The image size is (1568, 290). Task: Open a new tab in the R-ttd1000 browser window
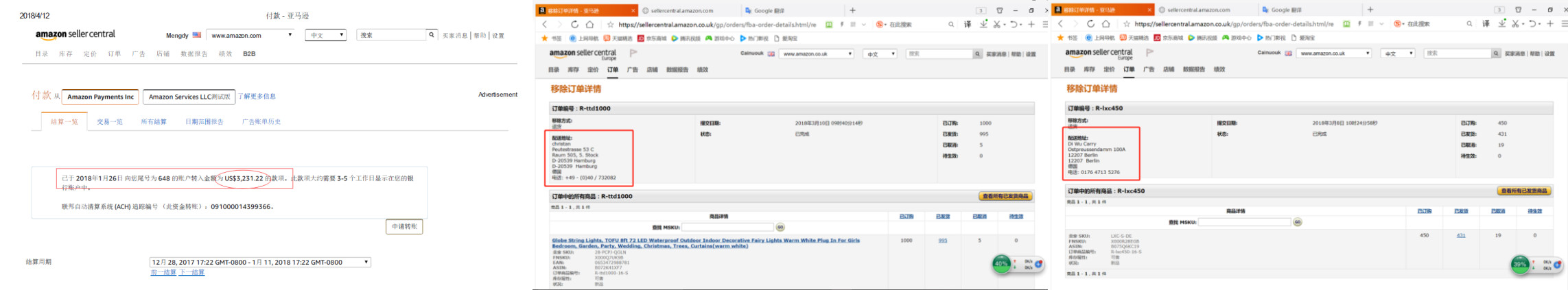pos(852,10)
